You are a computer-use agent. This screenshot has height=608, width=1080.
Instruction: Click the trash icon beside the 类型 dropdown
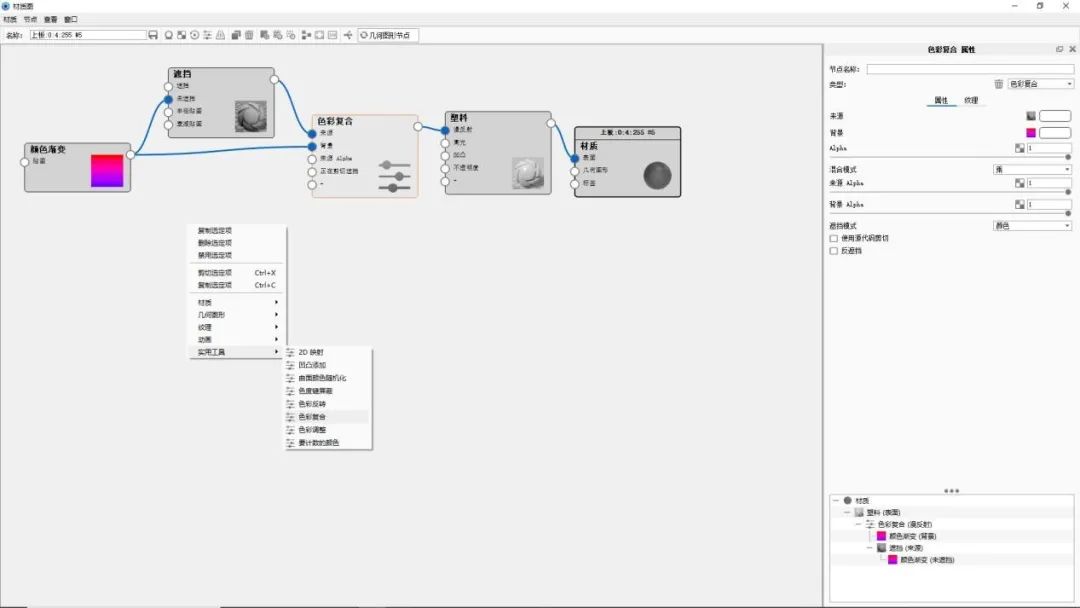coord(998,83)
